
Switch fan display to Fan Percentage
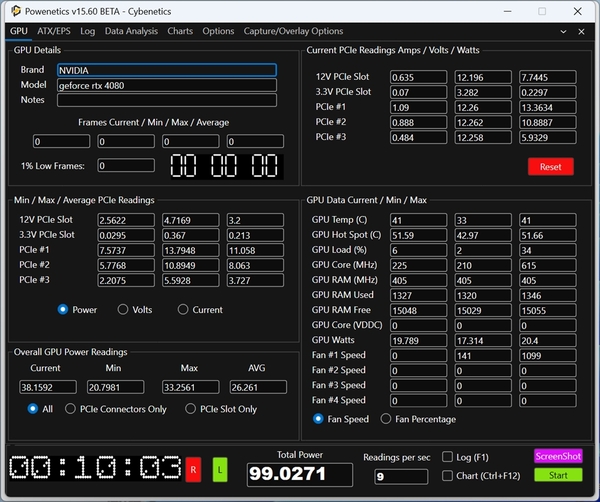point(385,419)
